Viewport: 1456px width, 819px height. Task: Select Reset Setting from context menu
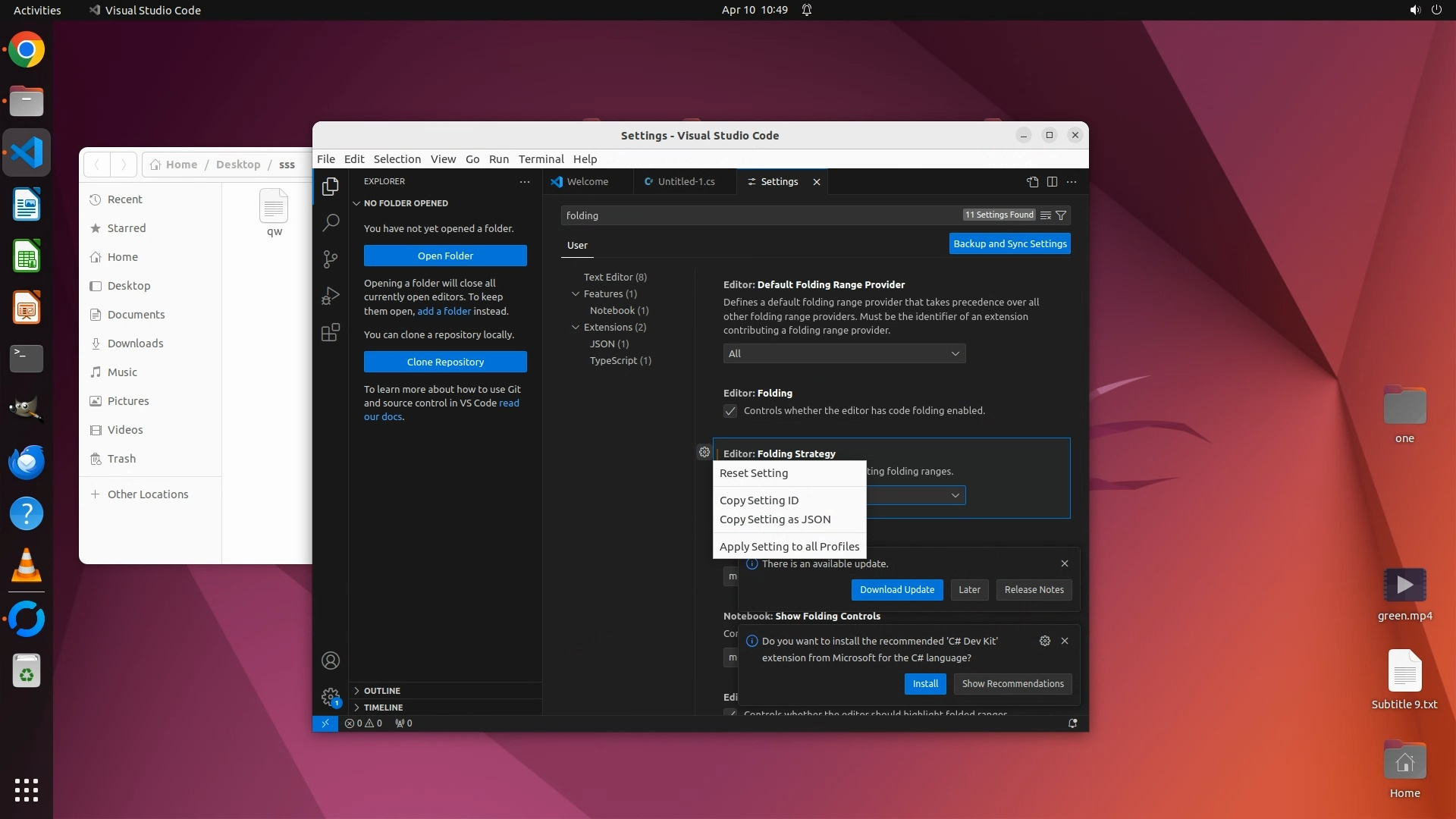(754, 473)
